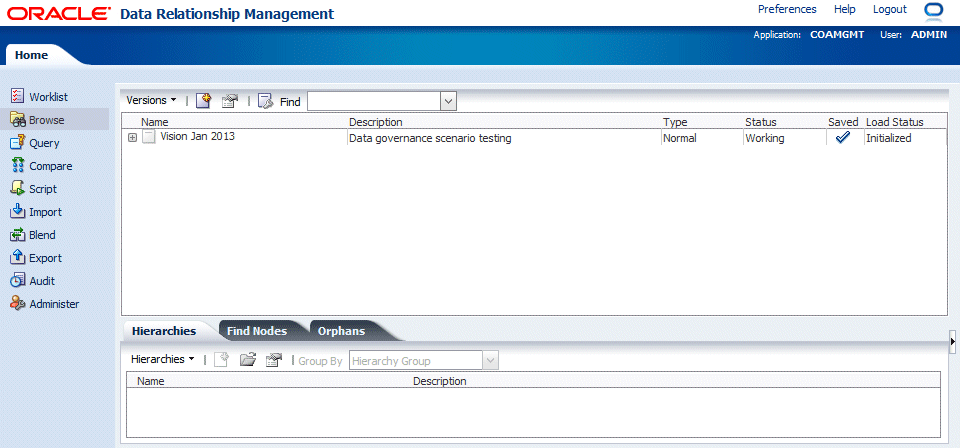Open the Blend sidebar icon

(x=18, y=235)
